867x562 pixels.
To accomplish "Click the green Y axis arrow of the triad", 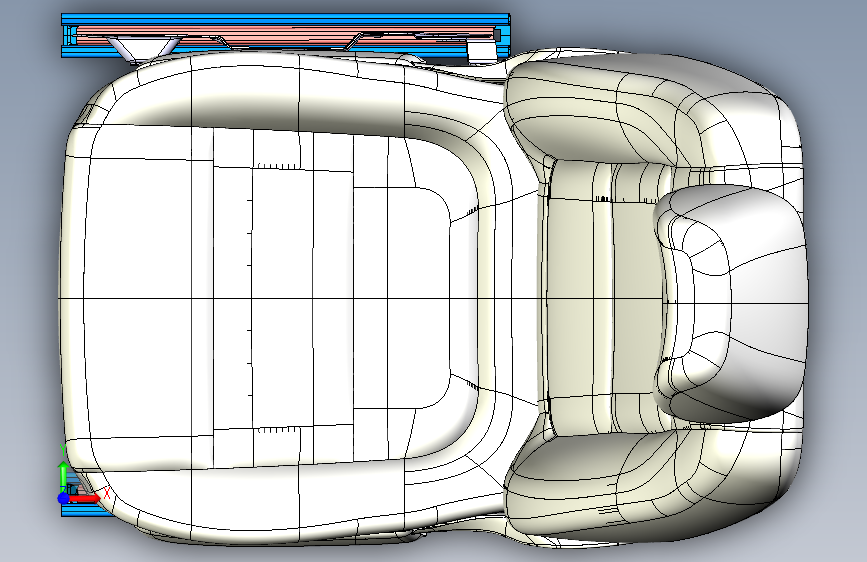I will pyautogui.click(x=63, y=477).
